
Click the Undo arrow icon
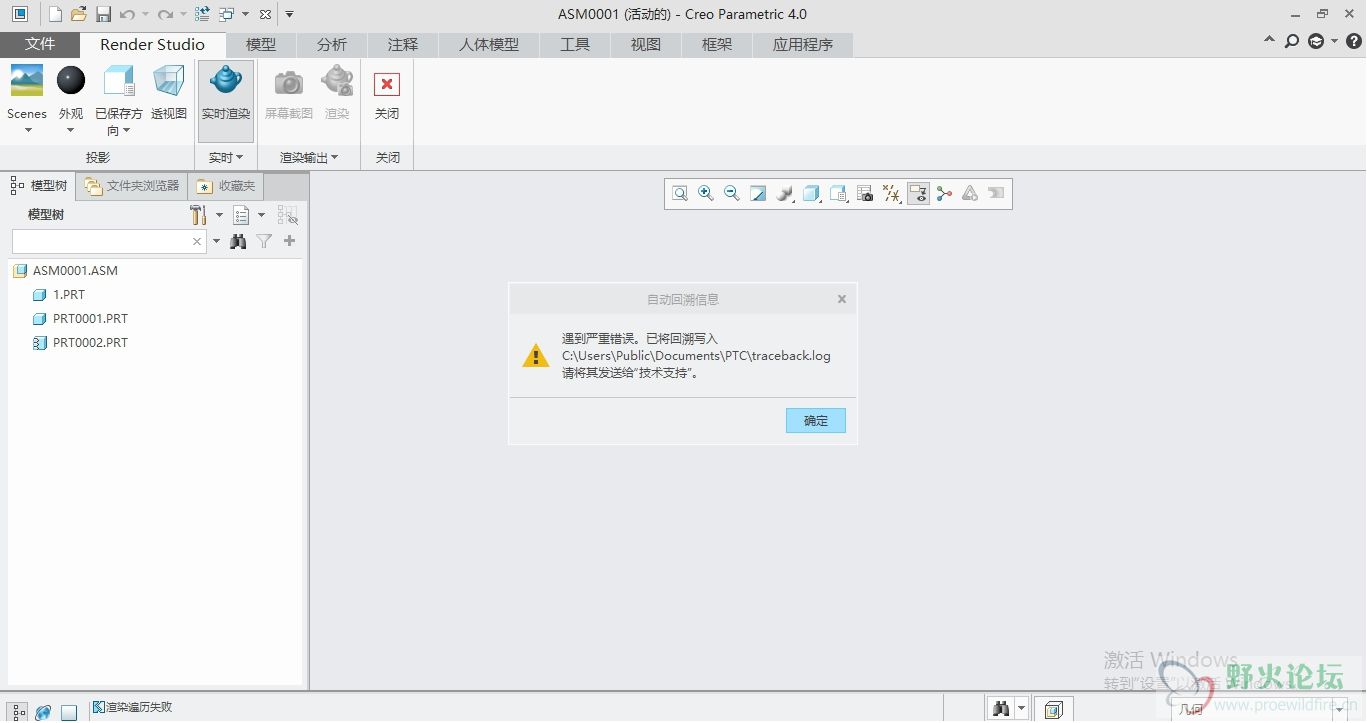tap(127, 14)
